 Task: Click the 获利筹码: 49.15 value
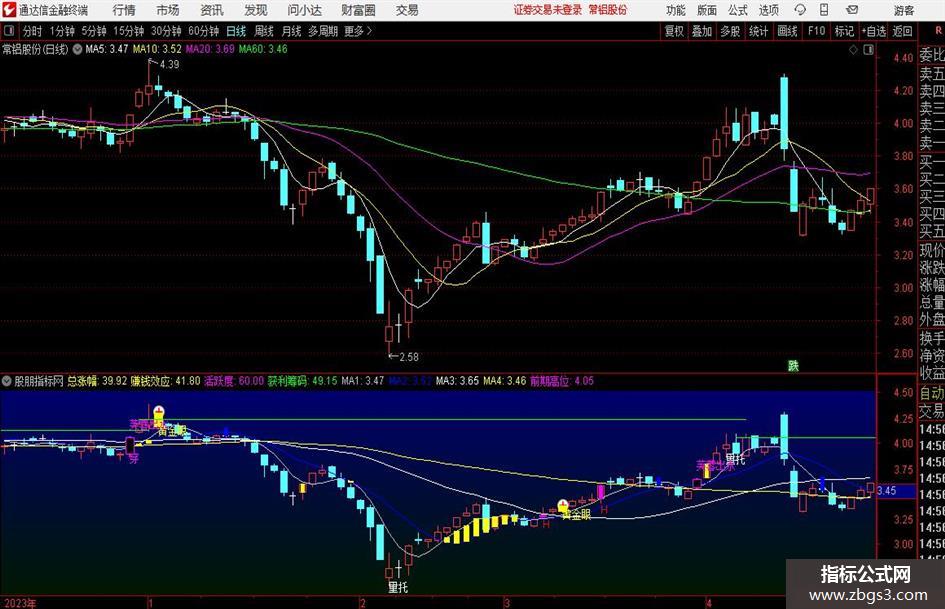(x=303, y=381)
